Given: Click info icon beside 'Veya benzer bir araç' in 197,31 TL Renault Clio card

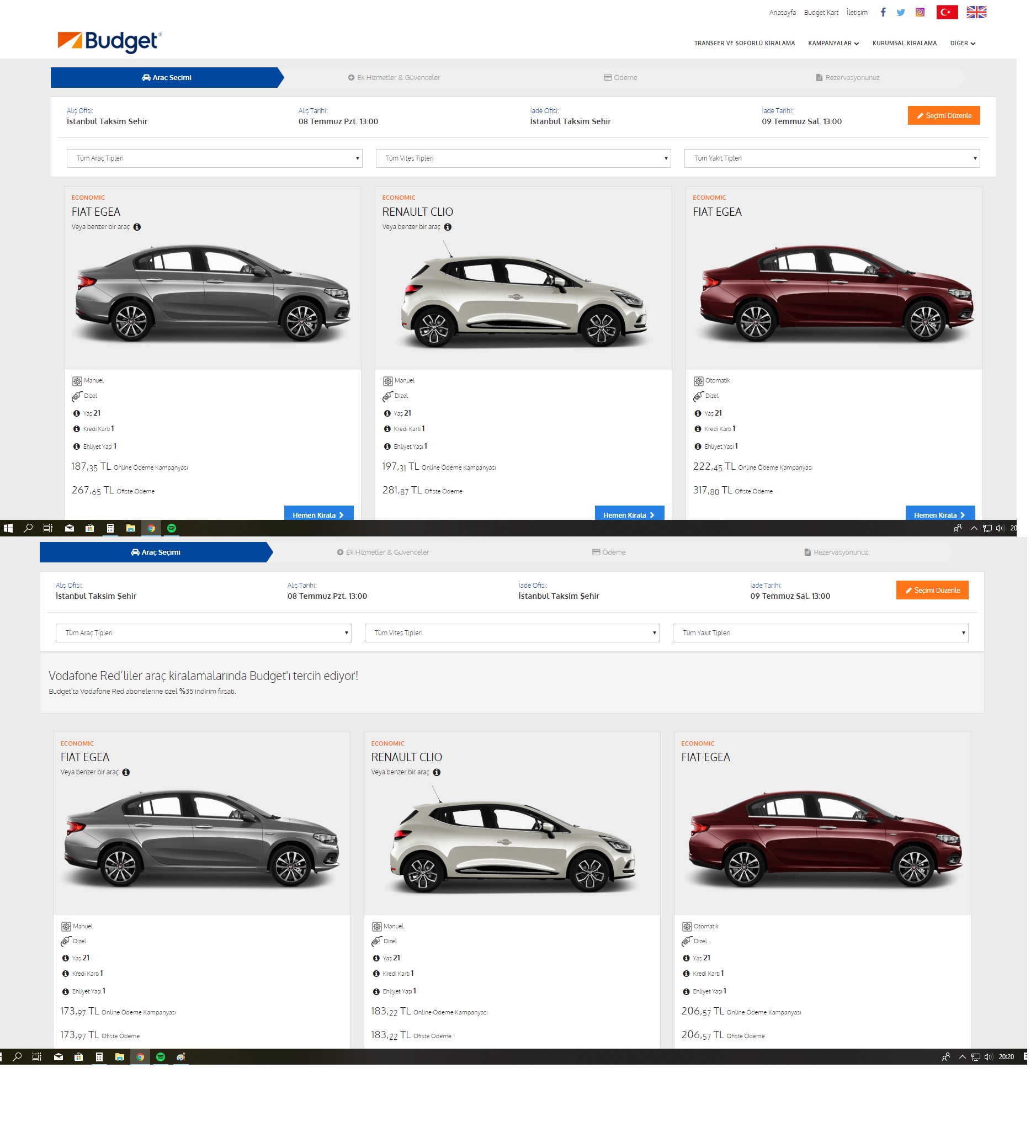Looking at the screenshot, I should pyautogui.click(x=448, y=226).
